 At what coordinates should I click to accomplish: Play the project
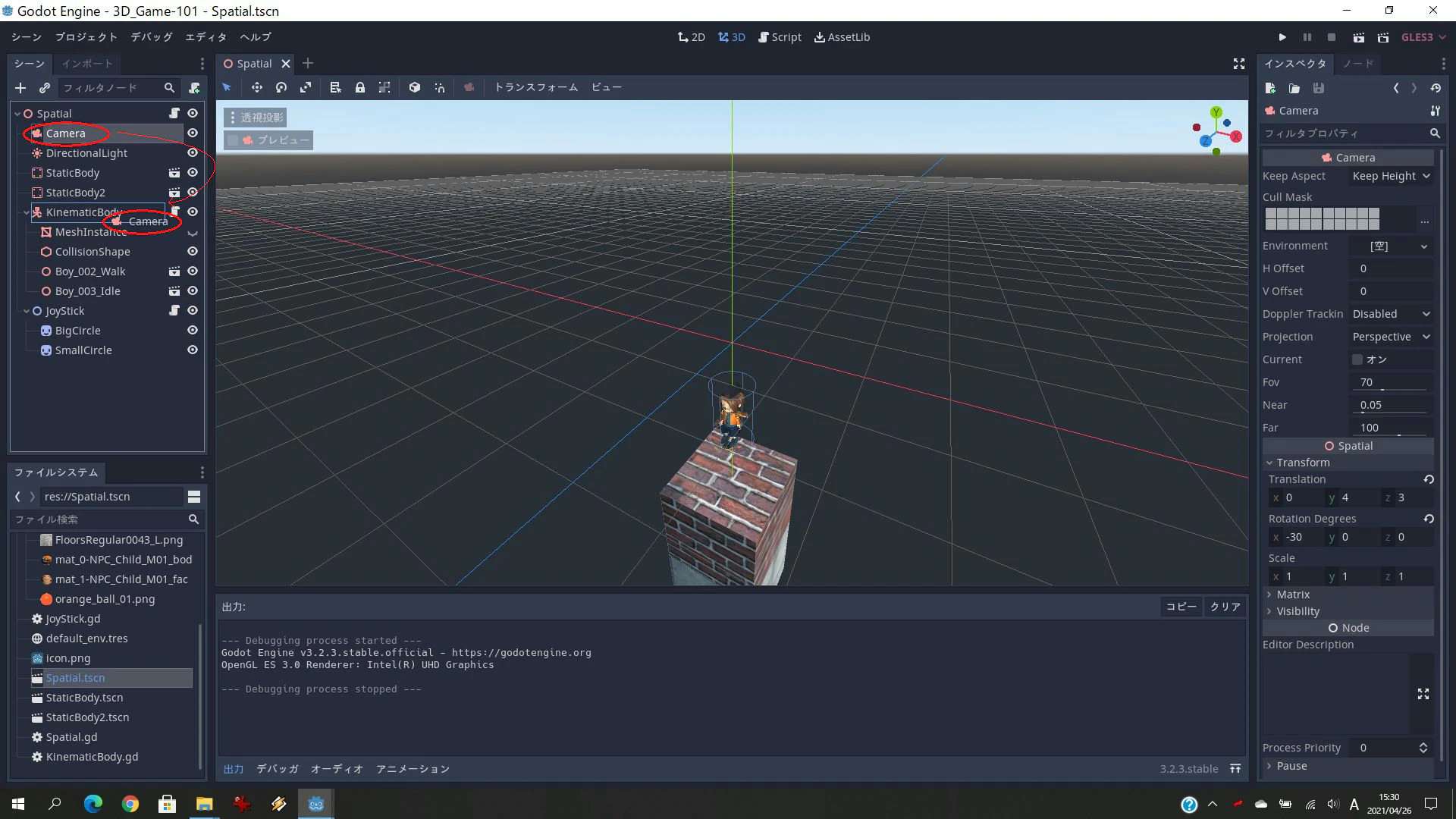coord(1282,37)
